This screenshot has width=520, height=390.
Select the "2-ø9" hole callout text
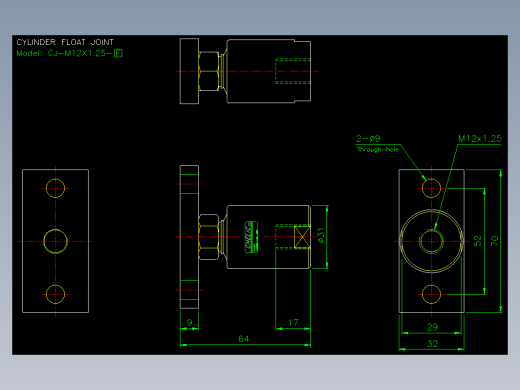(x=368, y=138)
